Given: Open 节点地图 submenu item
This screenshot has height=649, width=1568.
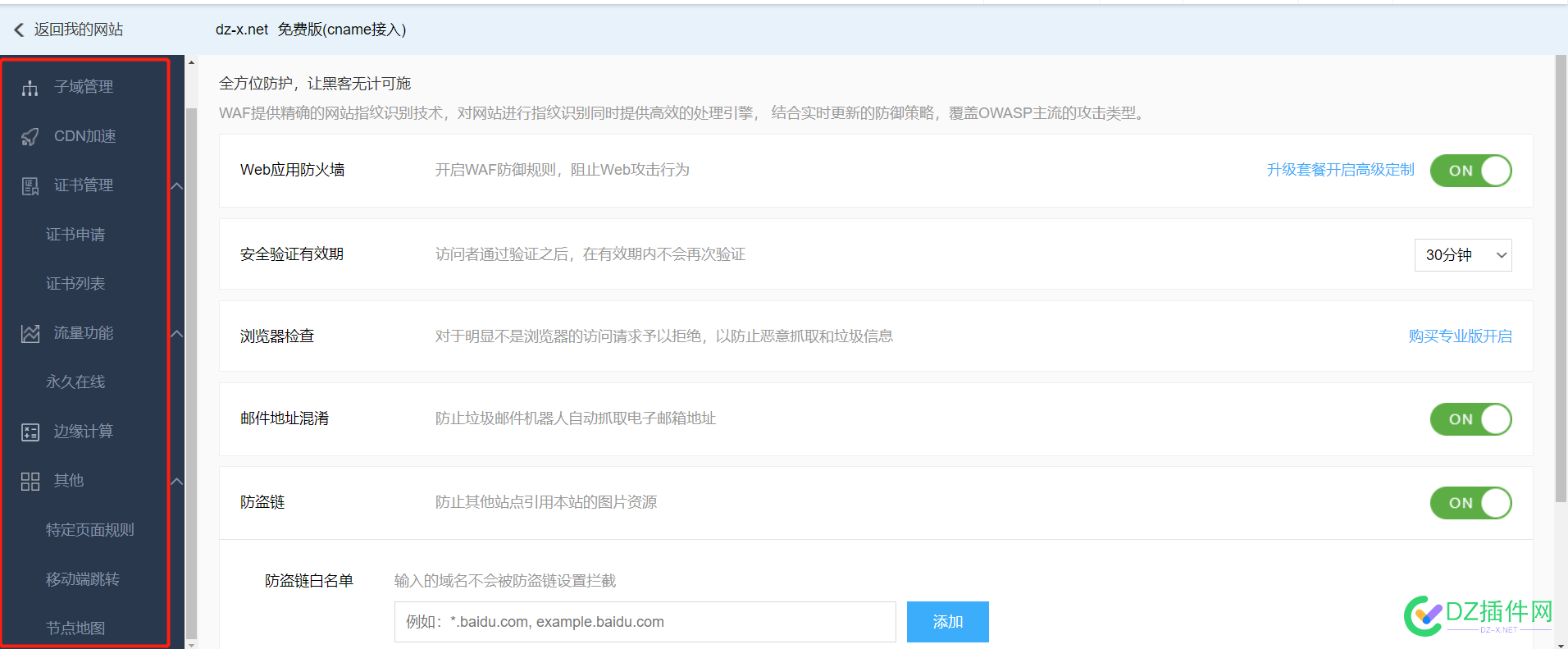Looking at the screenshot, I should (75, 628).
